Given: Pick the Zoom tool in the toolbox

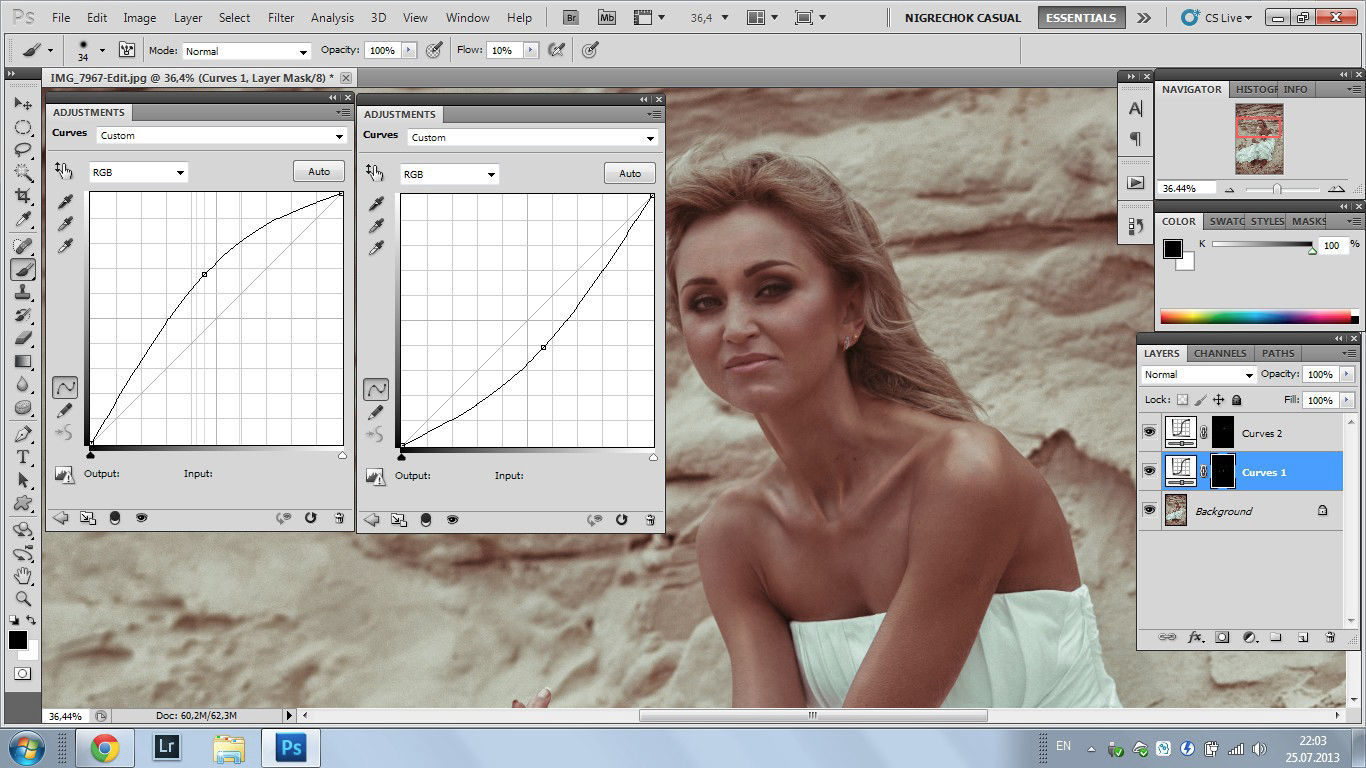Looking at the screenshot, I should (23, 599).
